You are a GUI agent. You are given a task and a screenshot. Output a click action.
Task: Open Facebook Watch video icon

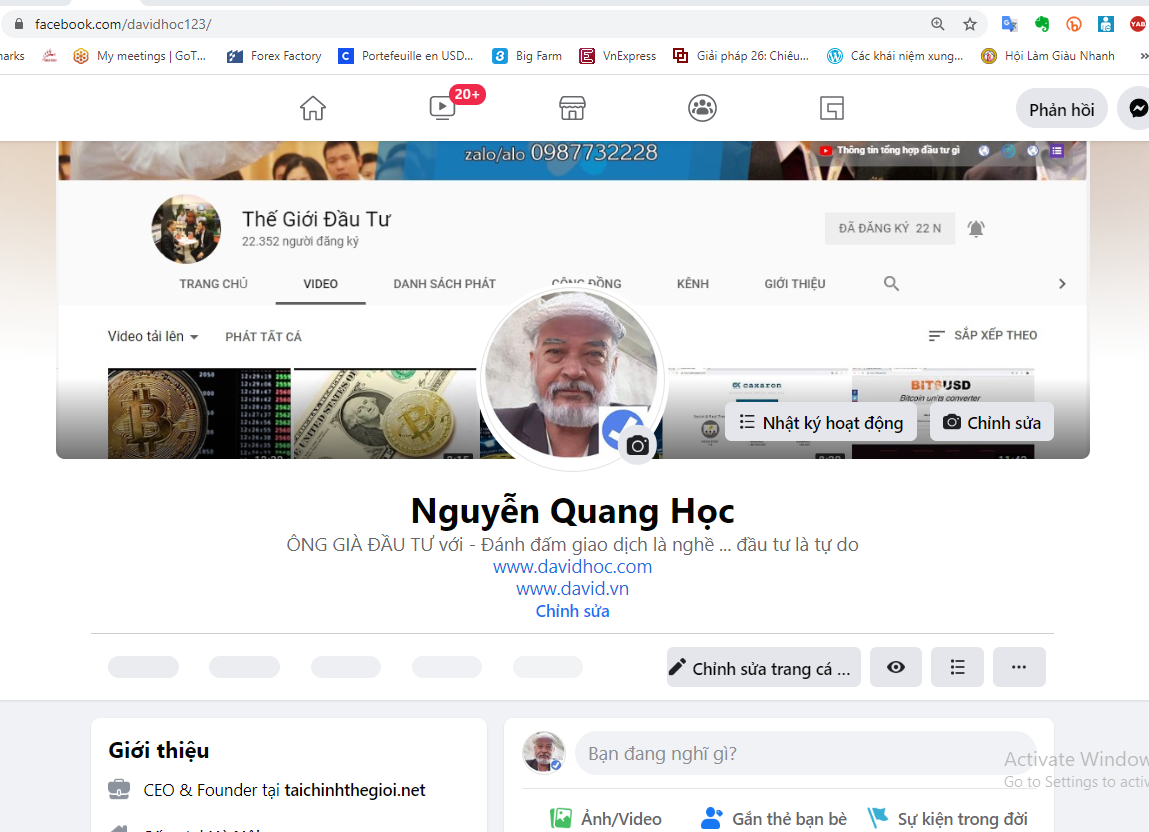443,108
